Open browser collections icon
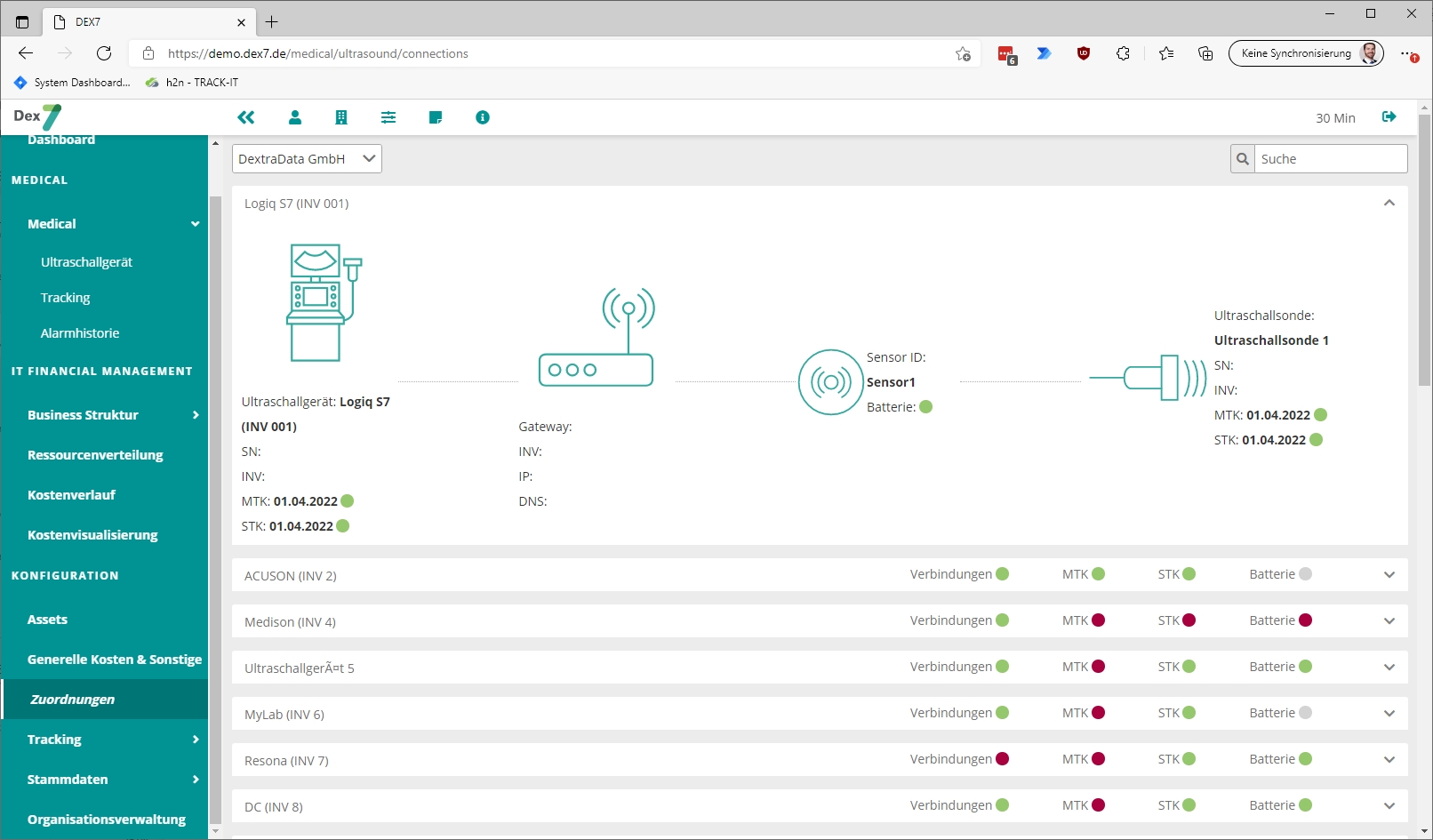This screenshot has height=840, width=1433. [1205, 53]
